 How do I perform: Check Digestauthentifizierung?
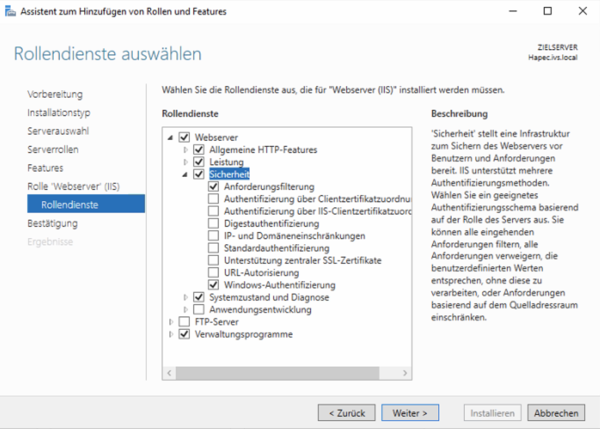pyautogui.click(x=214, y=223)
